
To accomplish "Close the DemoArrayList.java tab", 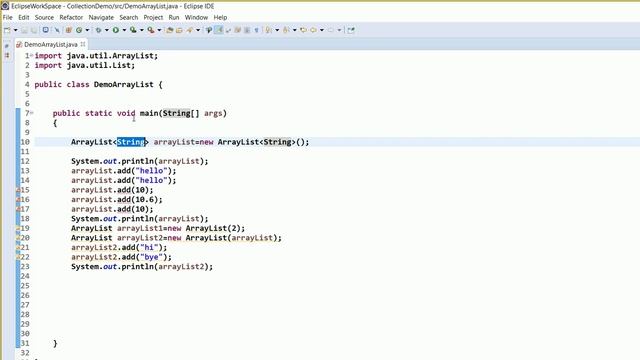I will [x=83, y=44].
